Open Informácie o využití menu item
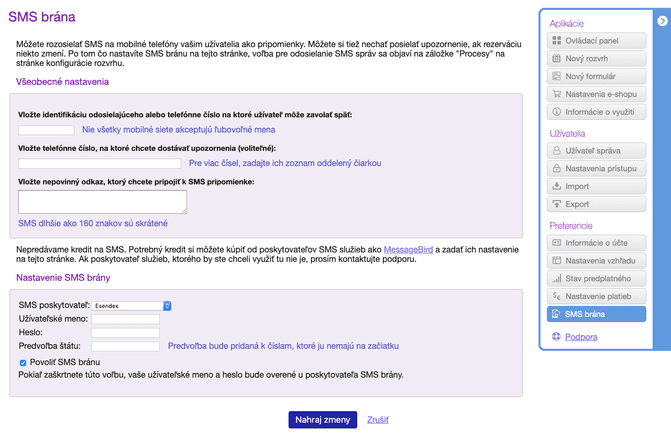 click(596, 112)
